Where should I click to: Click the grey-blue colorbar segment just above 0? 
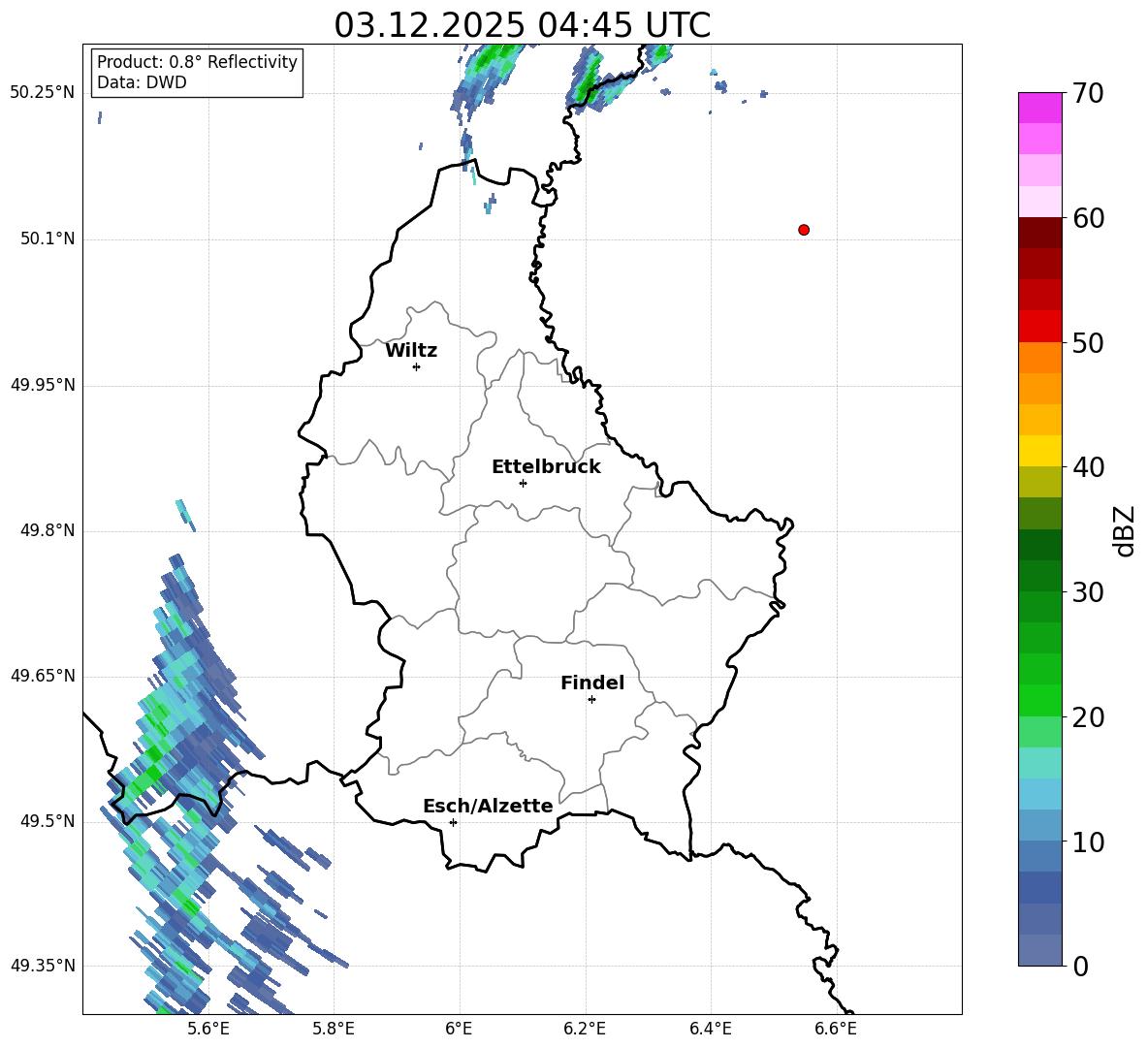(x=1040, y=949)
